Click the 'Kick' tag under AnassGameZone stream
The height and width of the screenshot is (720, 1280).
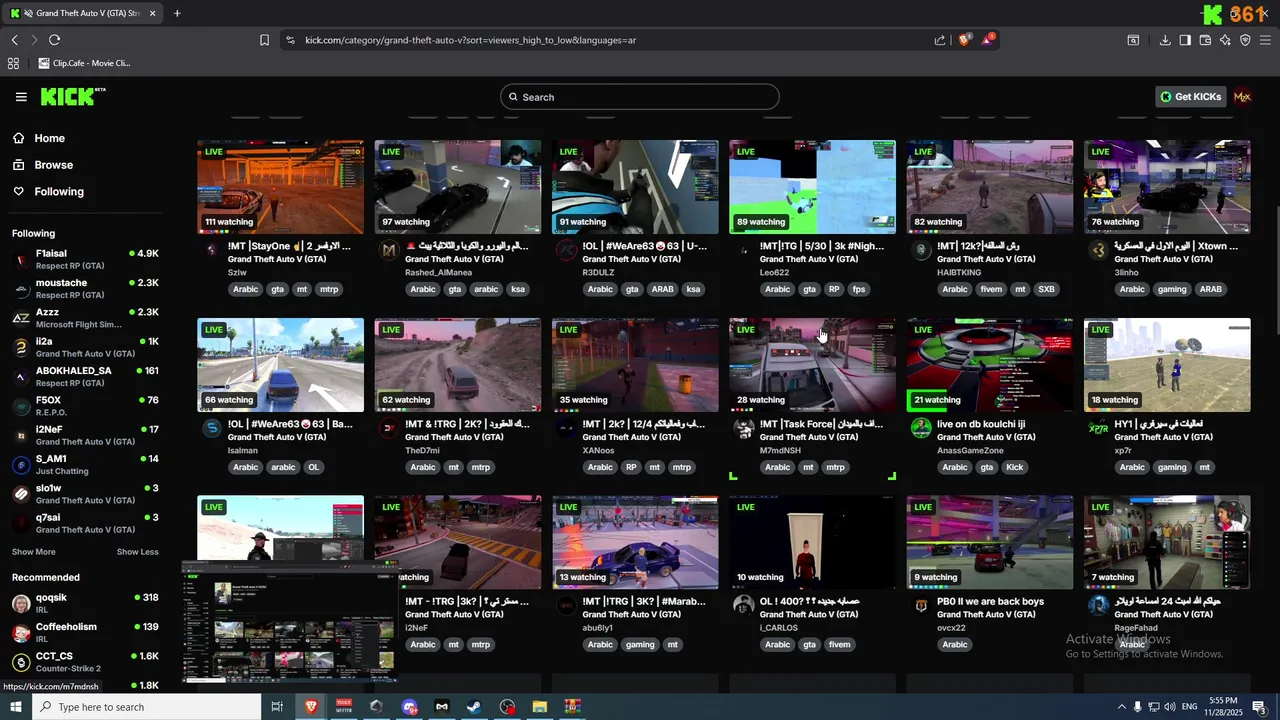click(x=1015, y=467)
